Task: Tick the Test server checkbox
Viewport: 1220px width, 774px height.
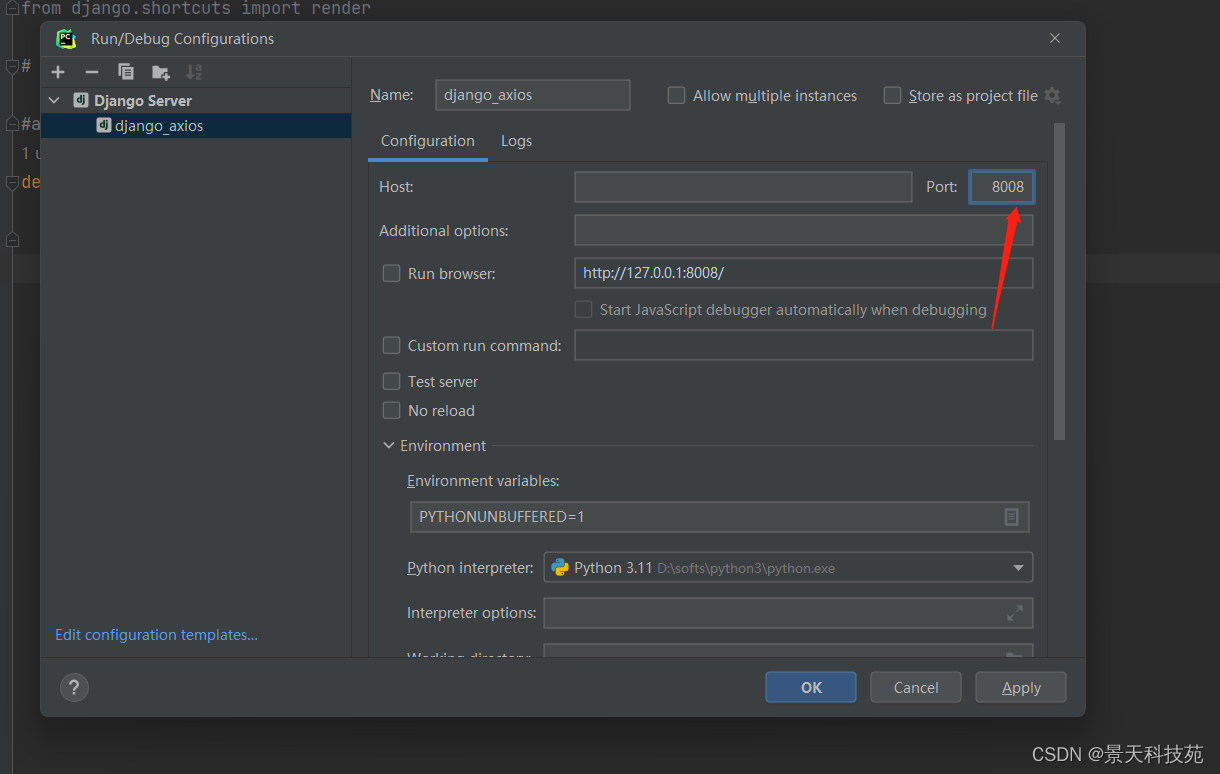Action: 391,381
